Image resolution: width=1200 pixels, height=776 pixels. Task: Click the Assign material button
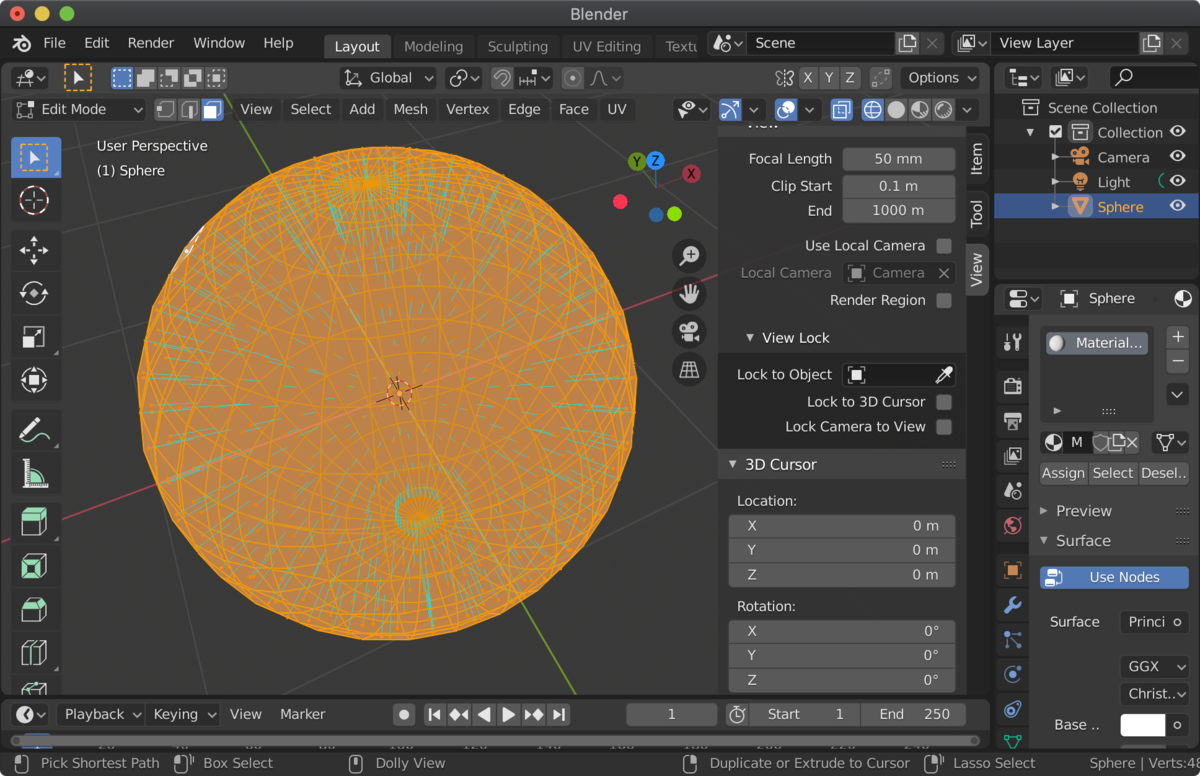(x=1063, y=473)
